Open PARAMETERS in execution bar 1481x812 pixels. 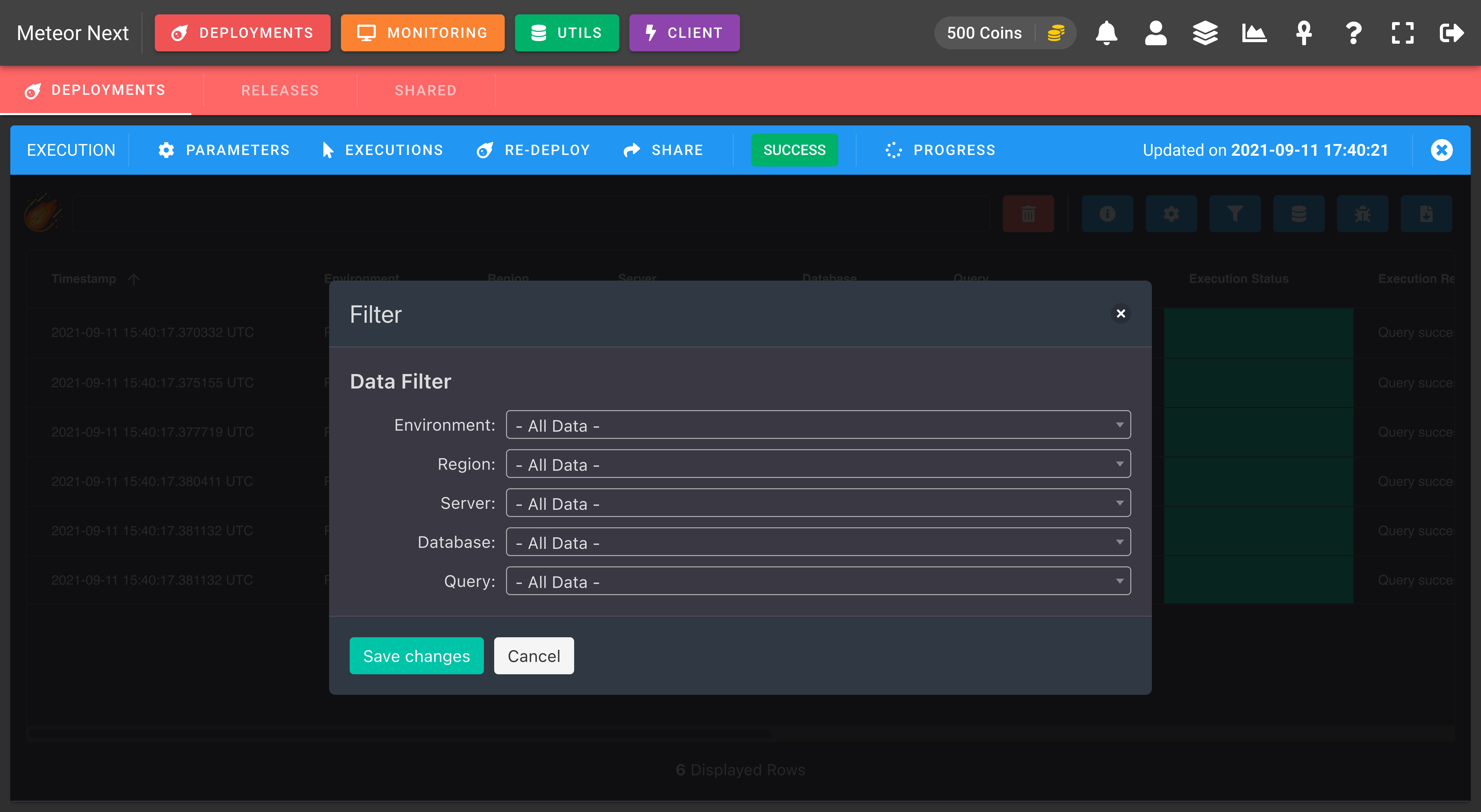click(x=224, y=150)
